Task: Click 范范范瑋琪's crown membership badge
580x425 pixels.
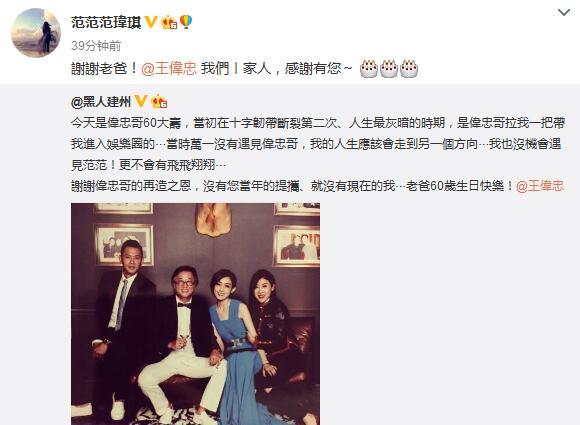Action: coord(169,23)
